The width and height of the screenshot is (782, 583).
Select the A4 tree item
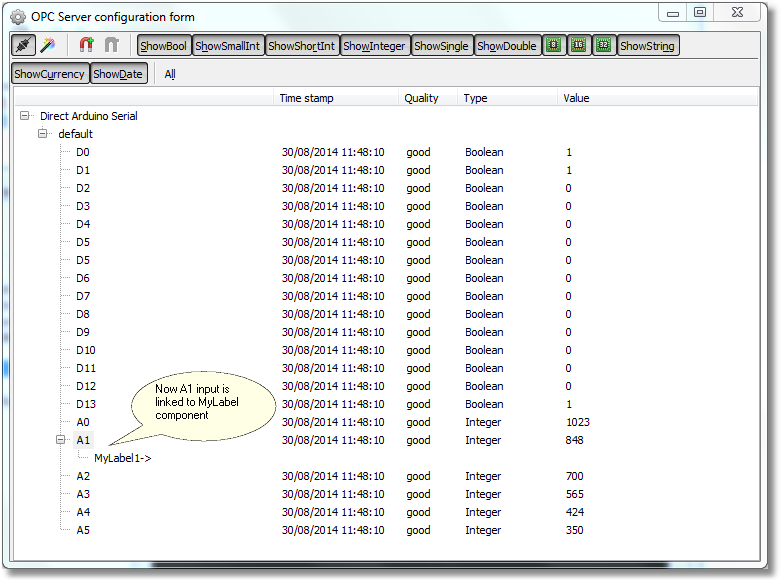[x=83, y=512]
